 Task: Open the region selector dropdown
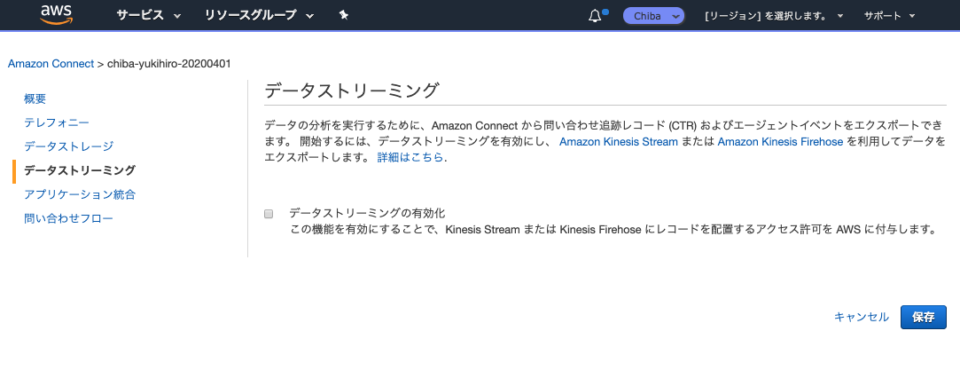(774, 16)
